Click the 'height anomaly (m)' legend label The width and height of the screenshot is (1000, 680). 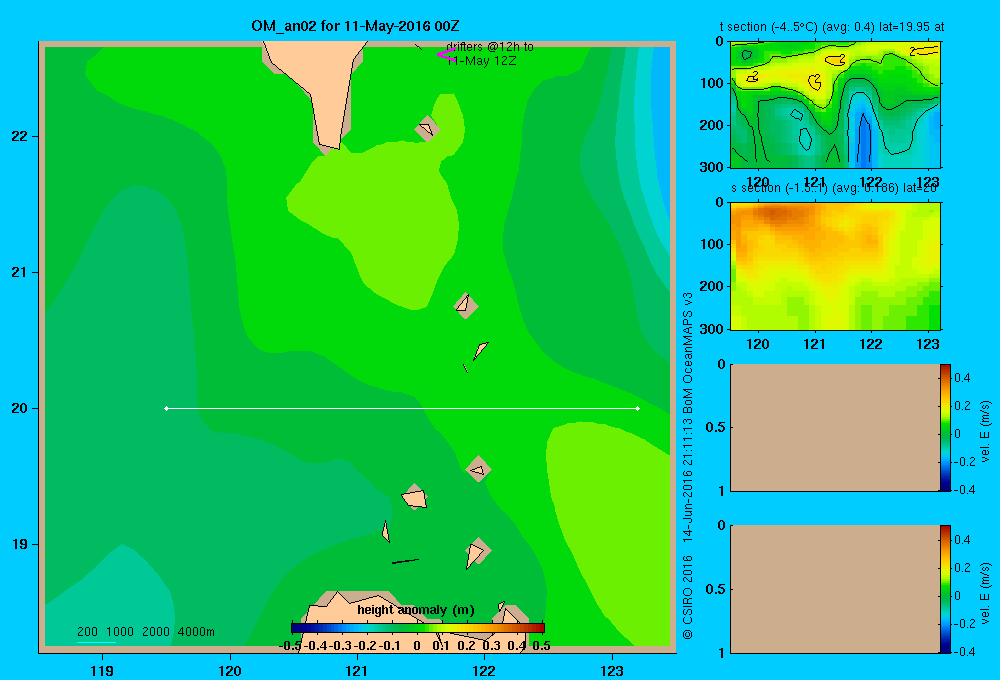[416, 610]
